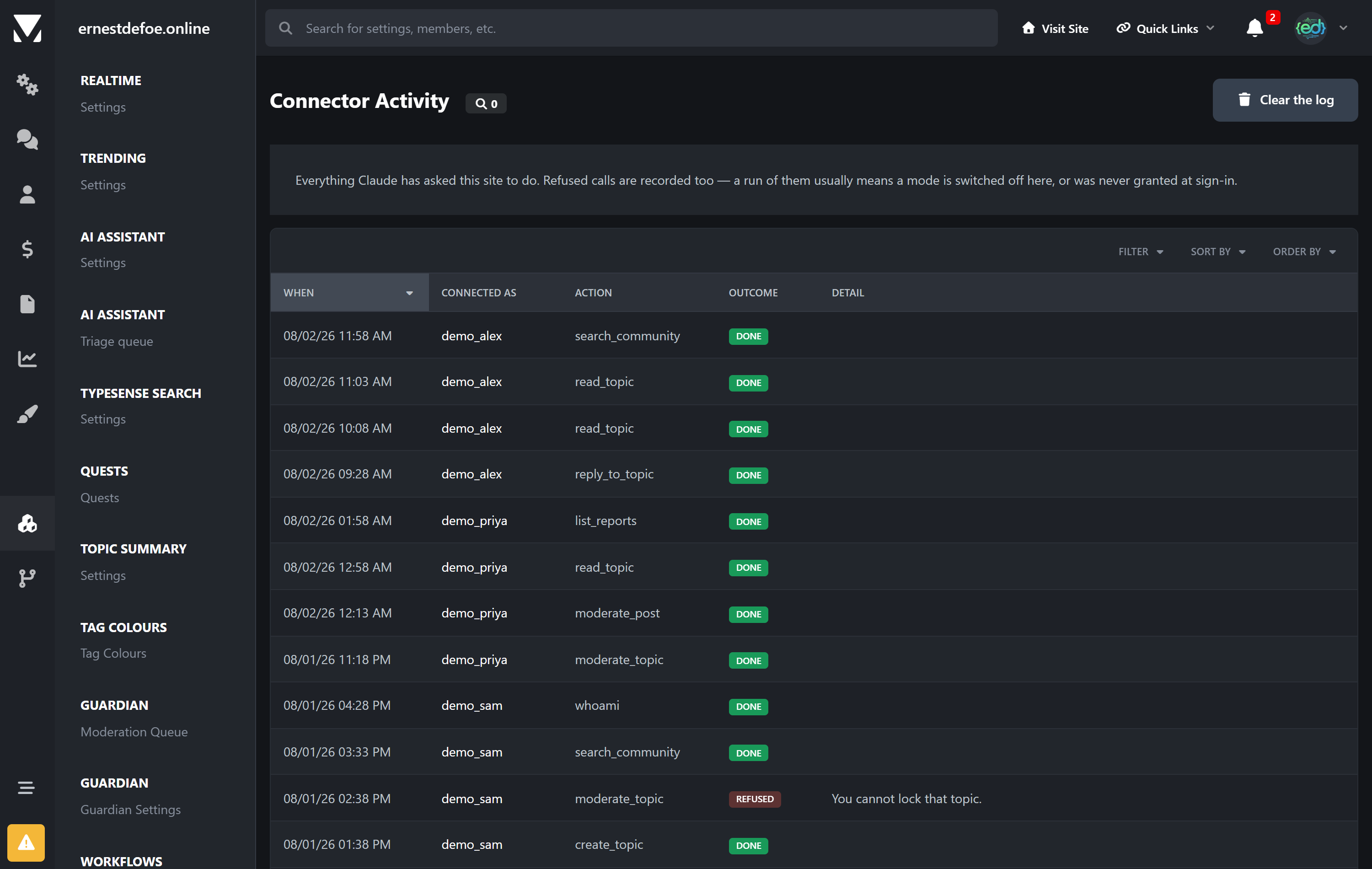Open the Statistics chart icon
The image size is (1372, 869).
(x=27, y=359)
